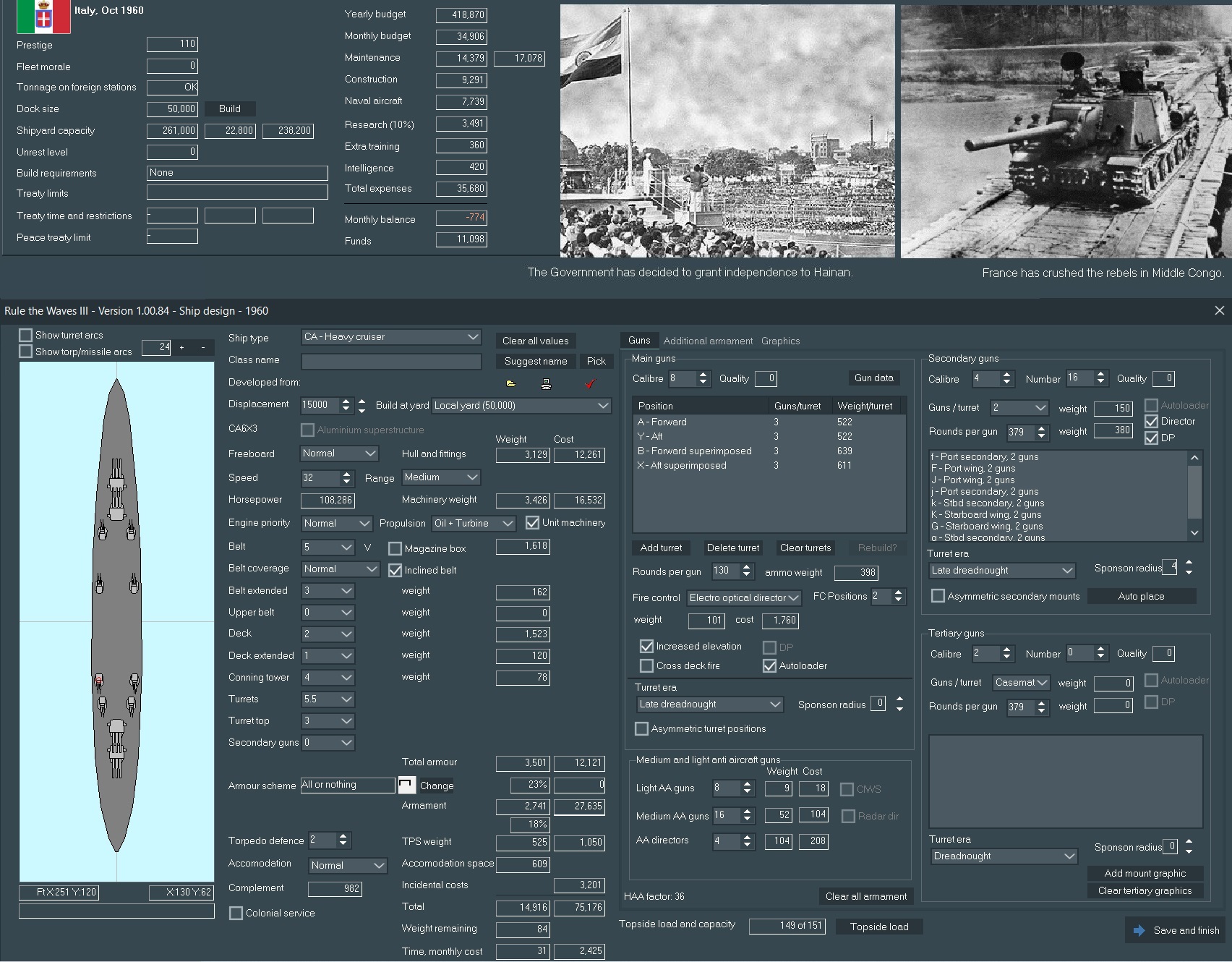Image resolution: width=1232 pixels, height=962 pixels.
Task: Click the minus zoom button above ship diagram
Action: click(203, 347)
